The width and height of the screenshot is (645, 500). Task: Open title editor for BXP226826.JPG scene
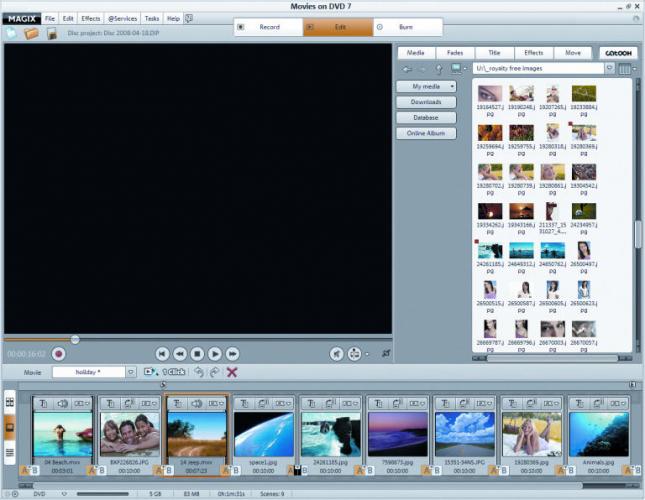click(110, 404)
